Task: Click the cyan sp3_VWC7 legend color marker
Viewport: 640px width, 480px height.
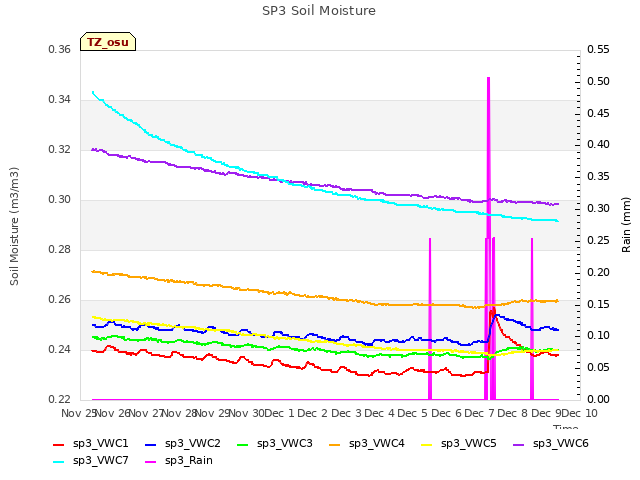Action: (59, 462)
